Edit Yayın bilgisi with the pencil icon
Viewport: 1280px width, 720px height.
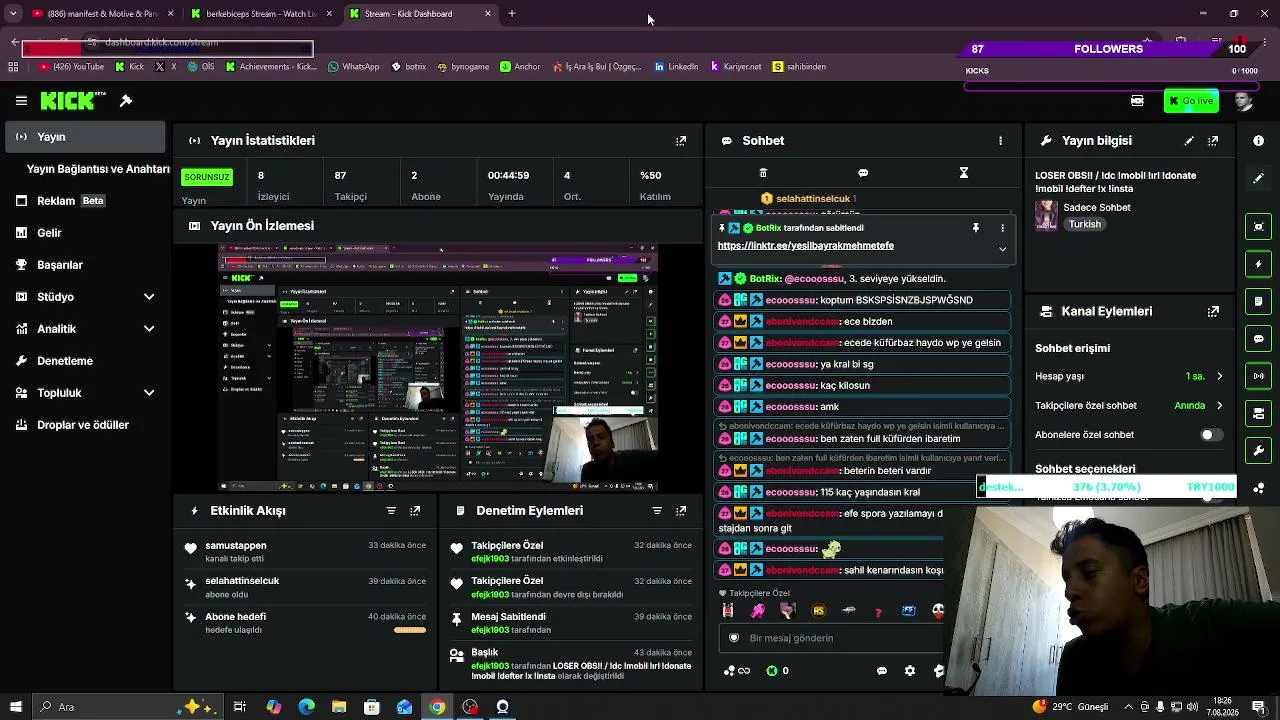pyautogui.click(x=1189, y=141)
